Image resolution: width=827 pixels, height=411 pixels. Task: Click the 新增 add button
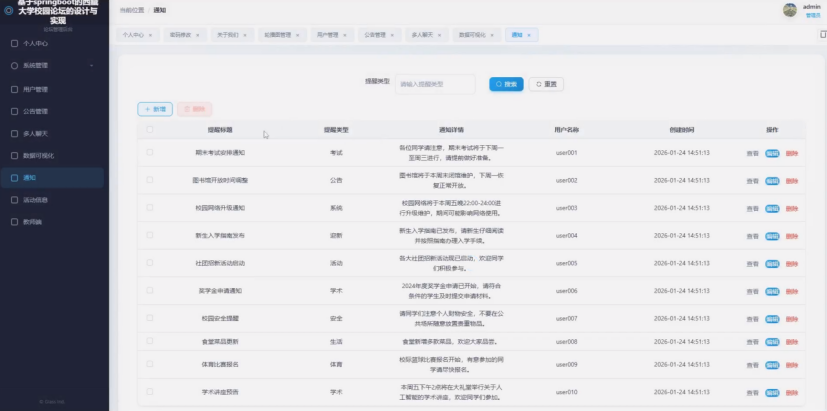click(155, 109)
